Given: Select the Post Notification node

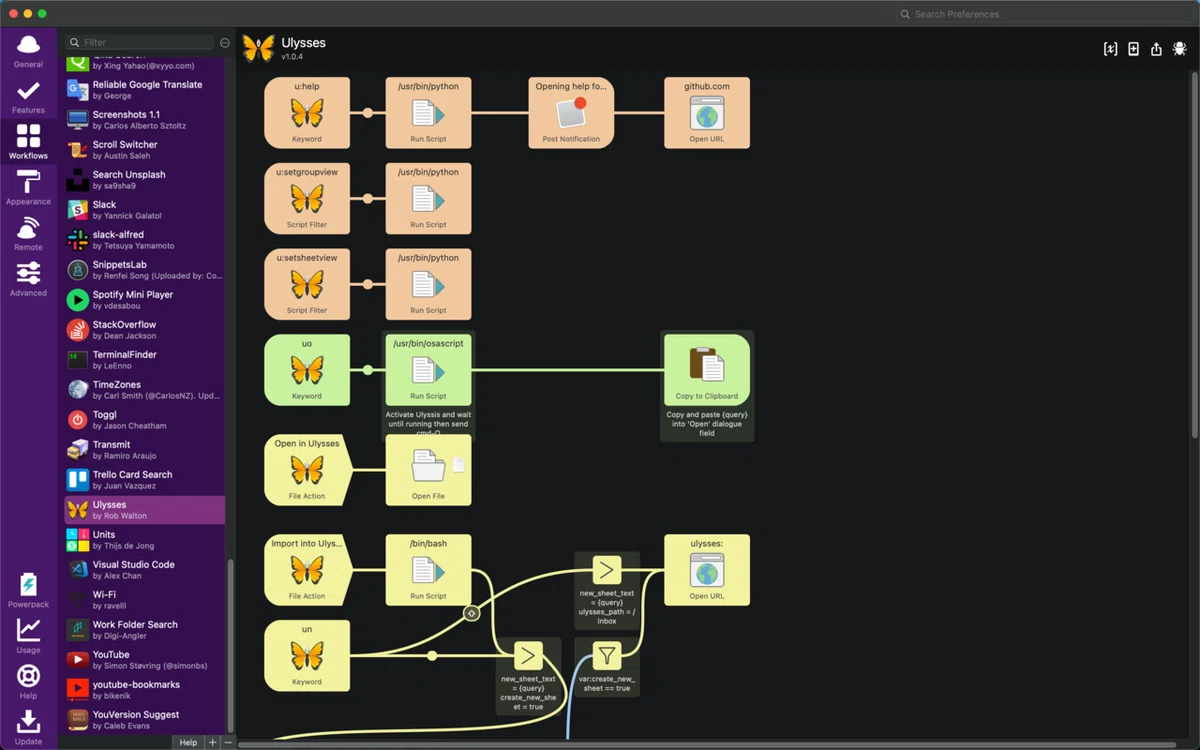Looking at the screenshot, I should (x=571, y=113).
